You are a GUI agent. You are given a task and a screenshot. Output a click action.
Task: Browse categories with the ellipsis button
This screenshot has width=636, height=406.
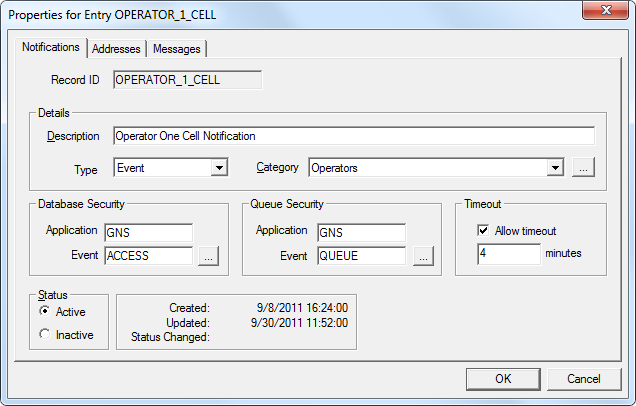coord(583,168)
